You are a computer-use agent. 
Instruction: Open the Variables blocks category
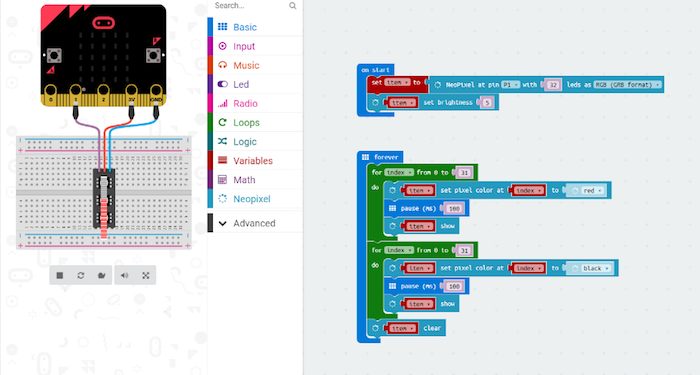[255, 161]
